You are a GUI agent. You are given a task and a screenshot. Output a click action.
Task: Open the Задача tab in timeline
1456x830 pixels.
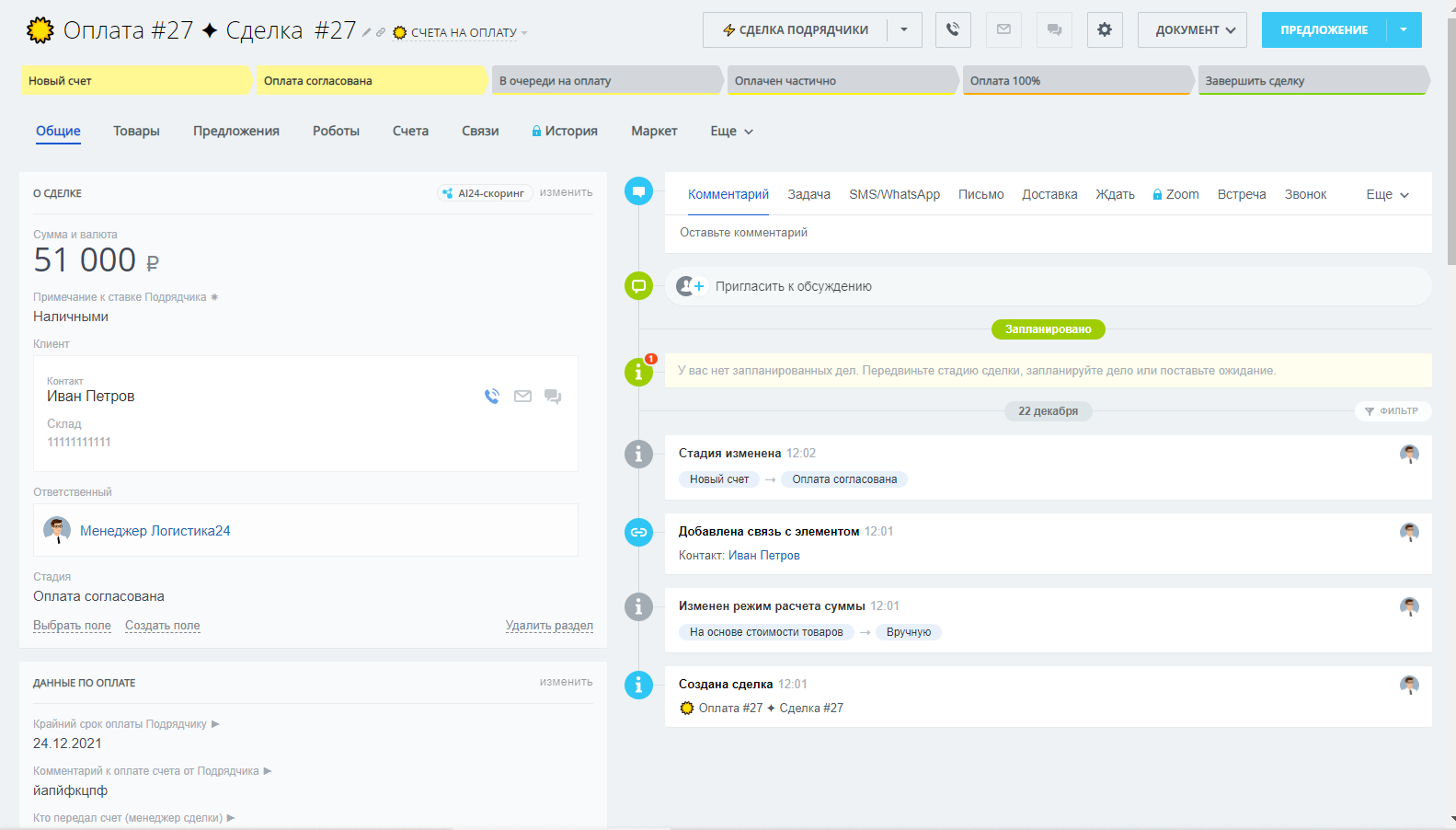pos(808,194)
